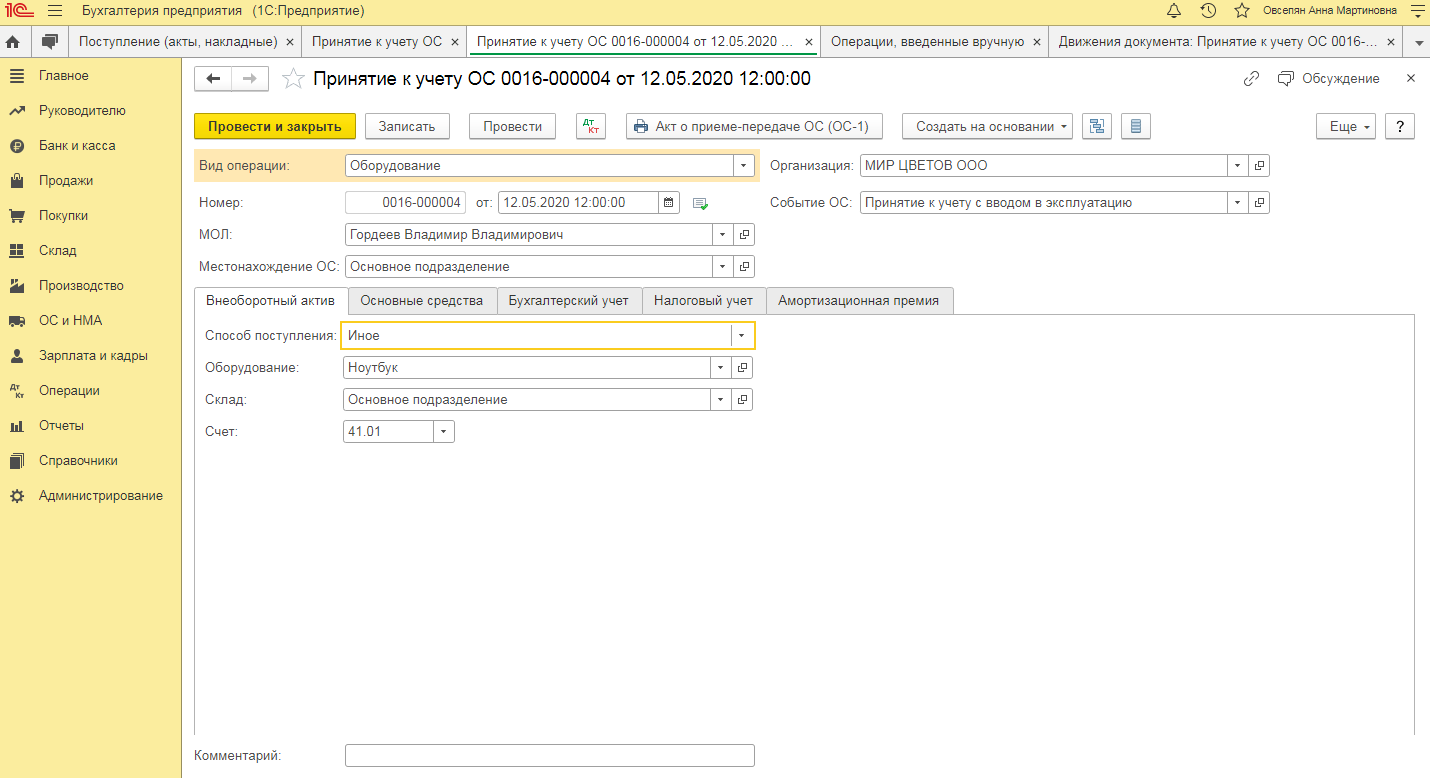Close the Принятие к учету ОС tab
Image resolution: width=1430 pixels, height=778 pixels.
(x=454, y=42)
